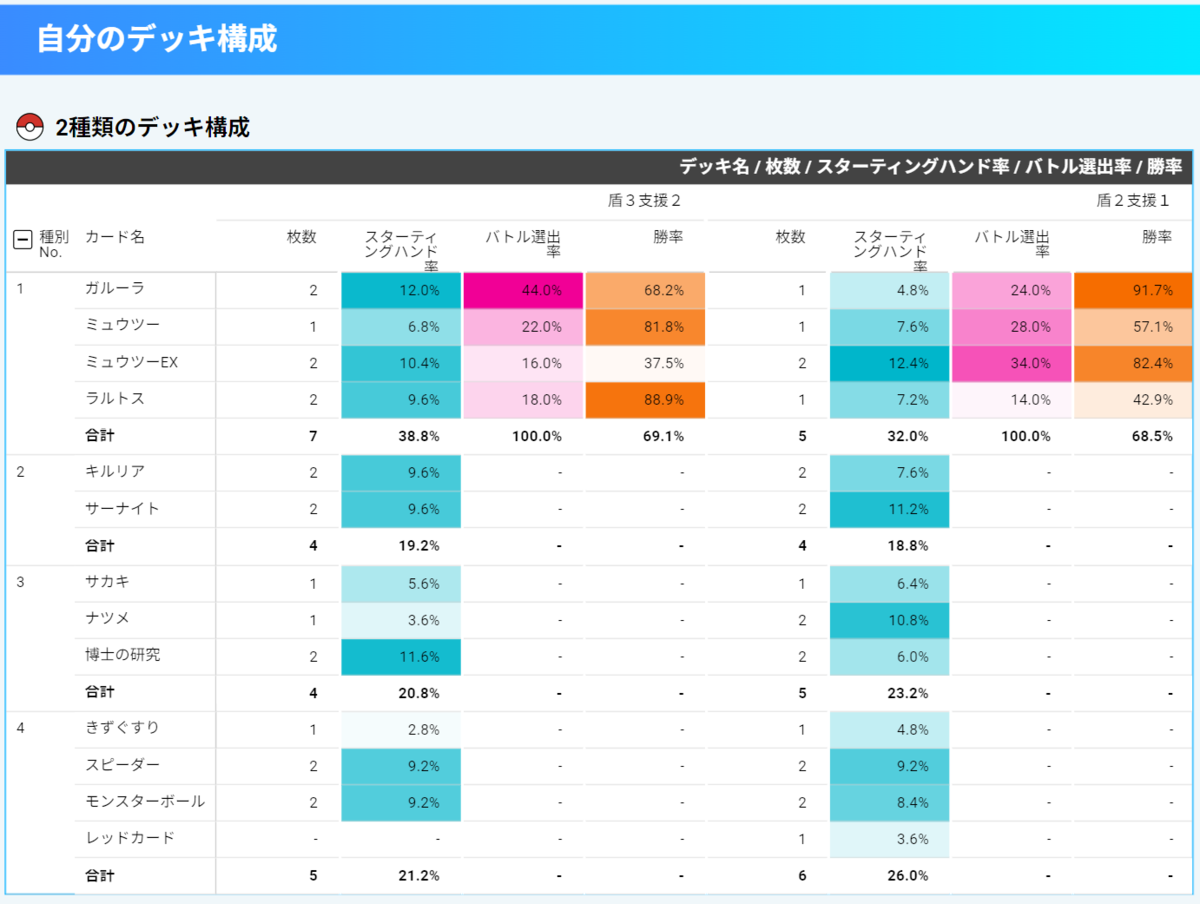Click the 44.0% battle selection cell
1200x904 pixels.
point(523,290)
